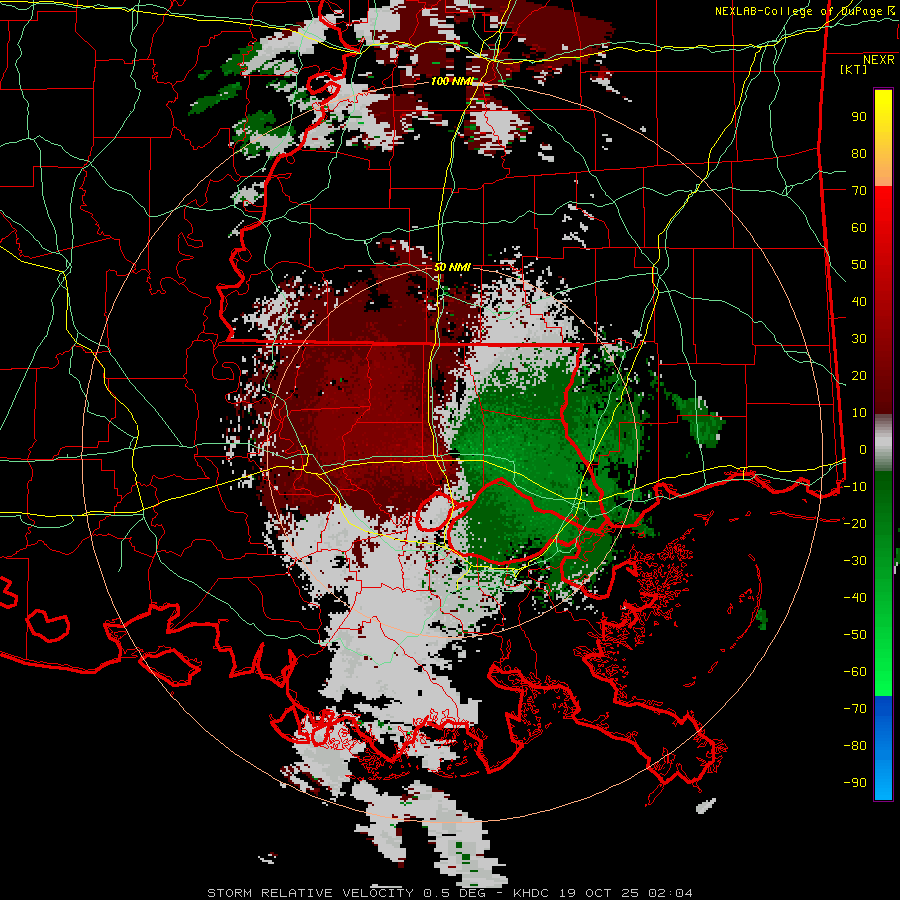Click the 70 value on velocity scale
This screenshot has width=900, height=900.
click(x=859, y=191)
